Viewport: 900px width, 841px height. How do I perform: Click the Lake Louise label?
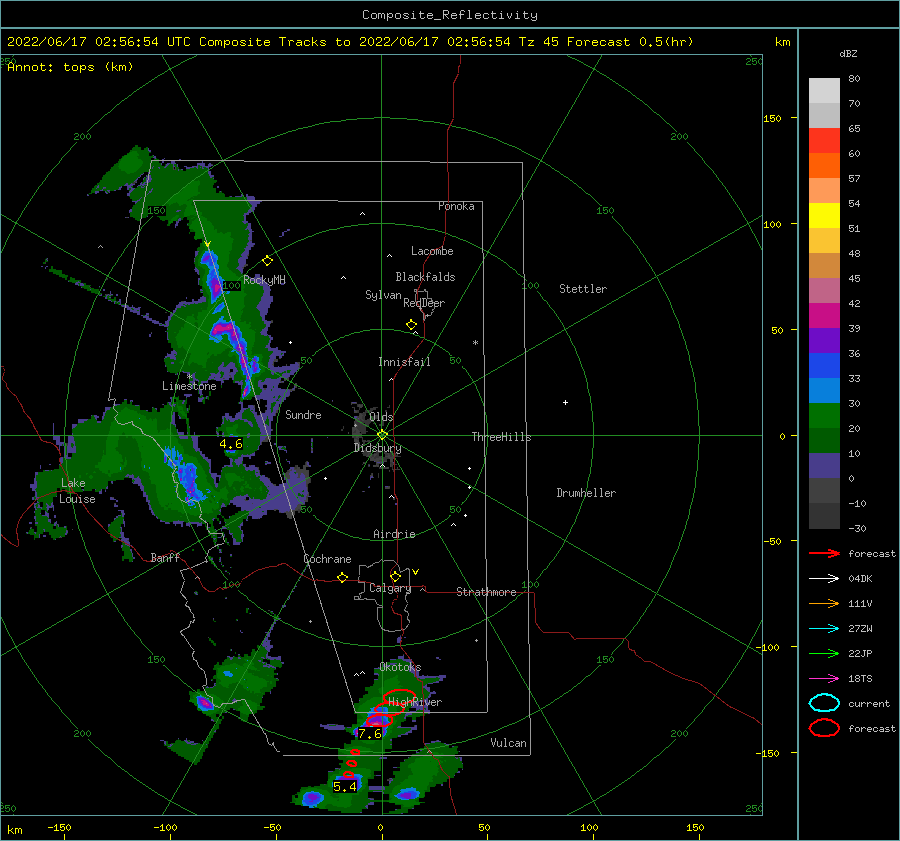(78, 491)
